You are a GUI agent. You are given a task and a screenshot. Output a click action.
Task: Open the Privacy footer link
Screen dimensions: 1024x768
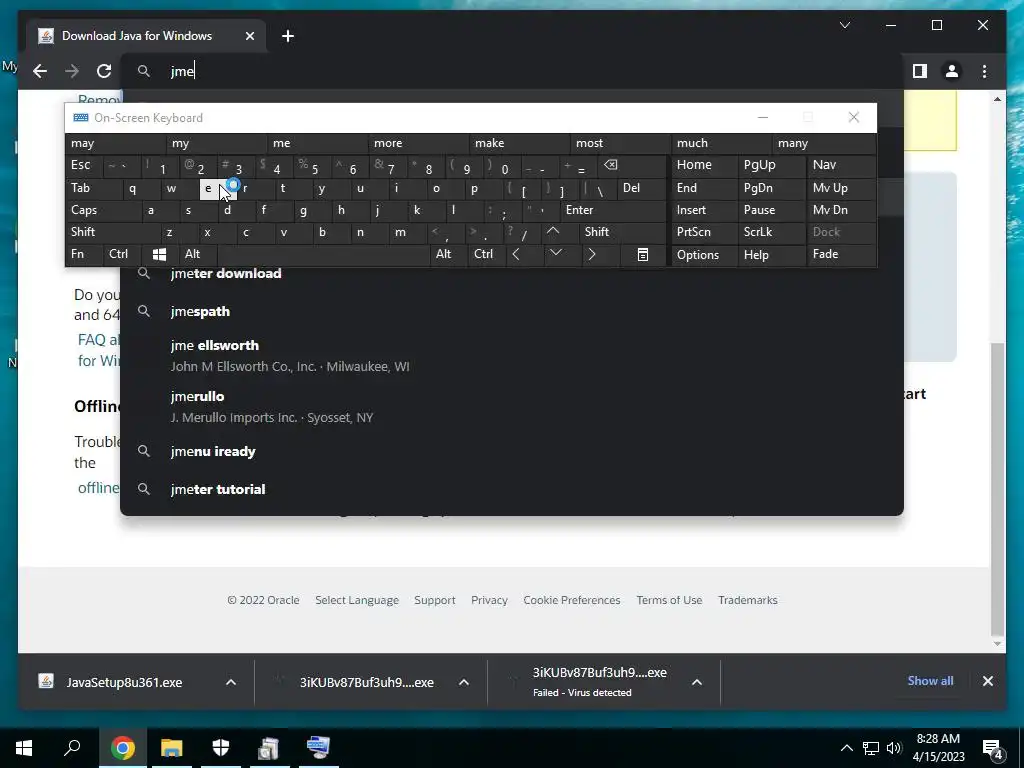[489, 600]
